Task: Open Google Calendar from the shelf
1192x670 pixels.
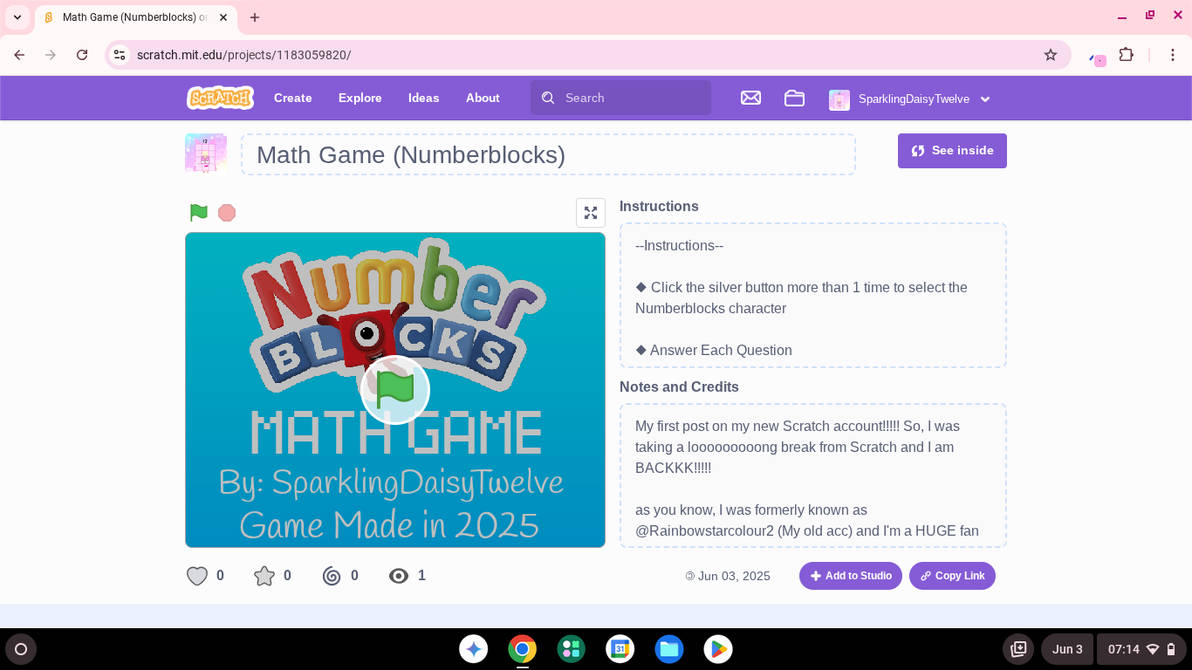Action: tap(620, 649)
